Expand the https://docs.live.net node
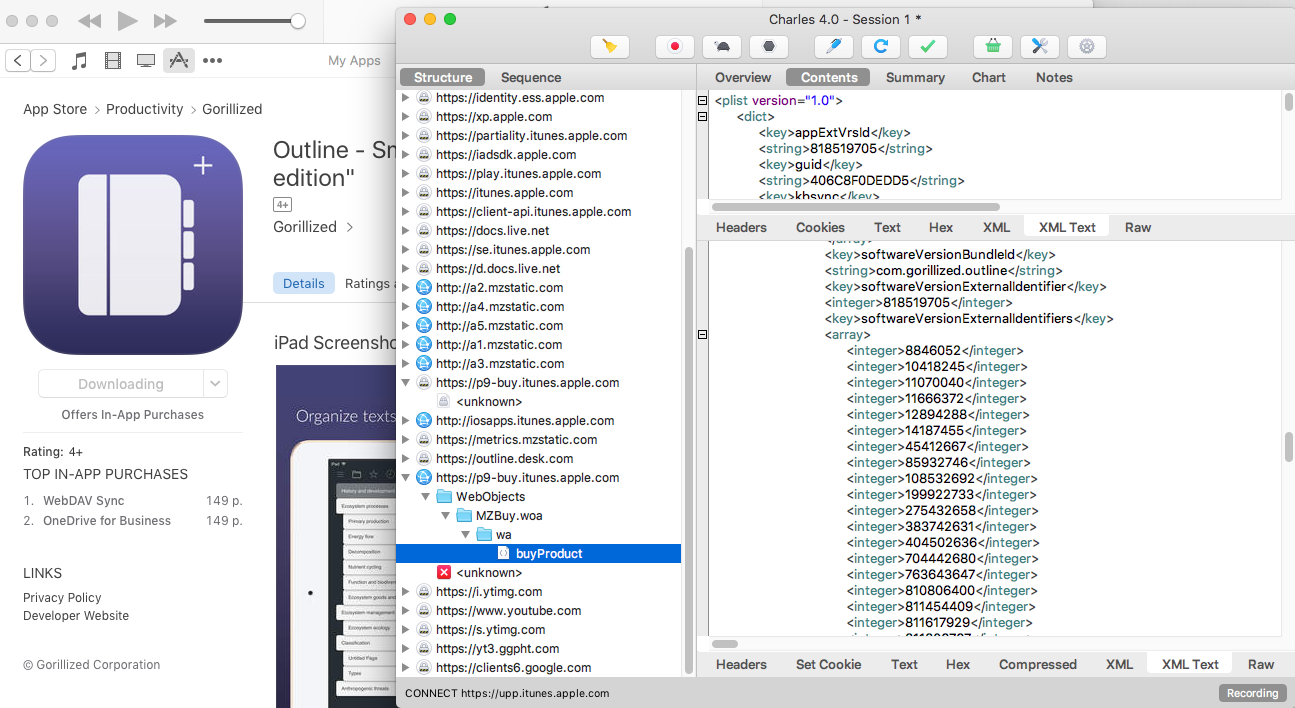 click(x=405, y=231)
